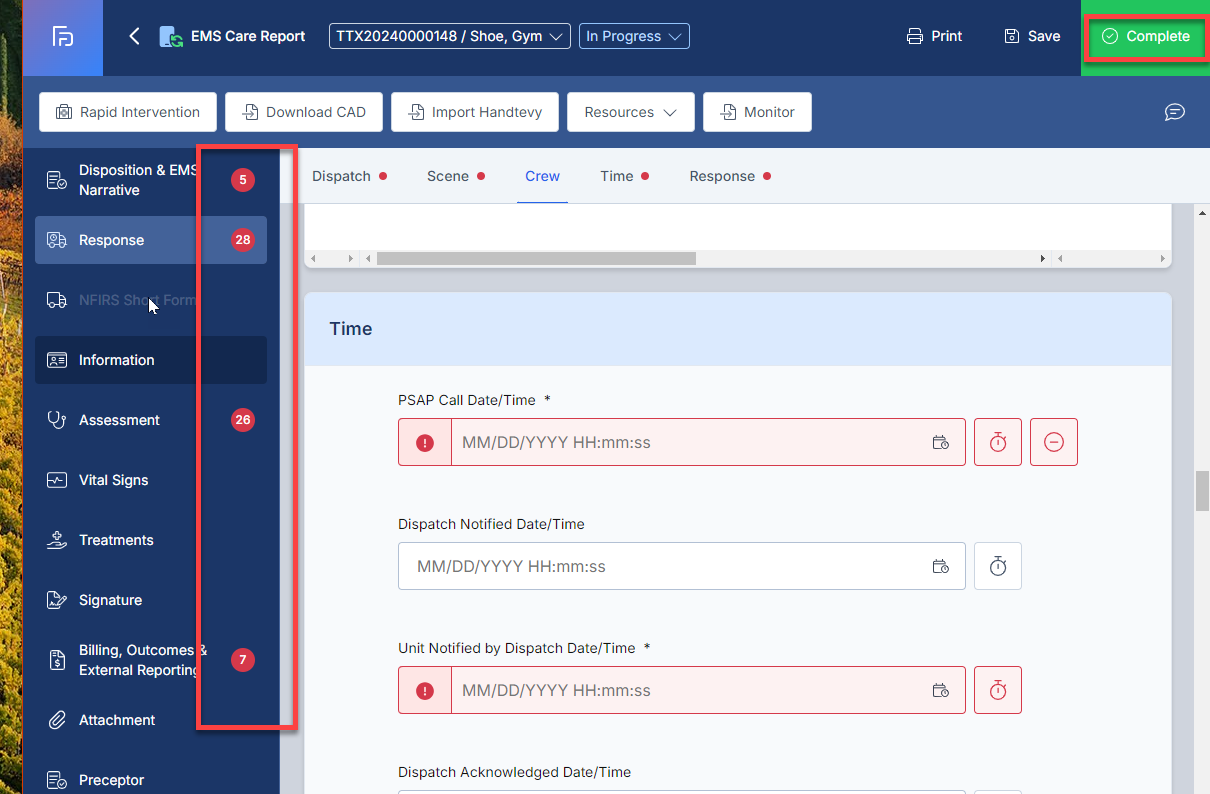Click the vertical page scrollbar thumb
Viewport: 1210px width, 794px height.
click(1202, 491)
